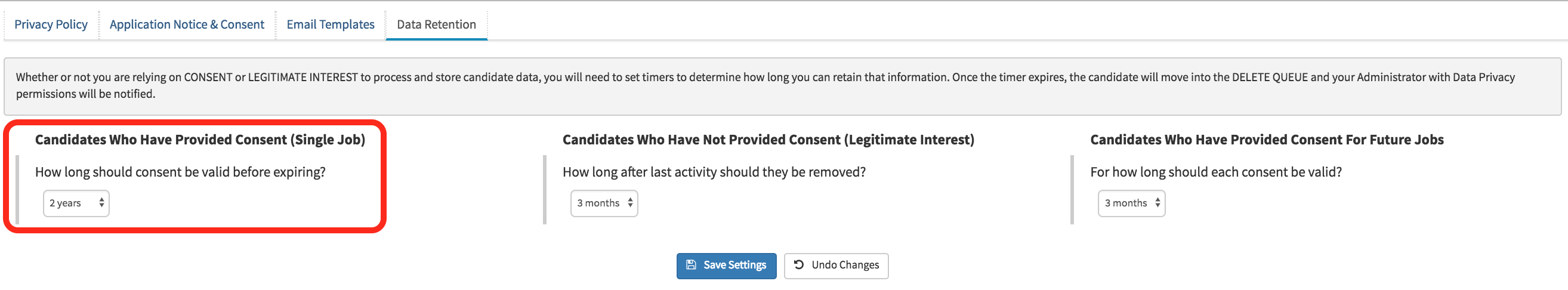
Task: Click the "Provided Consent (Single Job)" heading
Action: [200, 140]
